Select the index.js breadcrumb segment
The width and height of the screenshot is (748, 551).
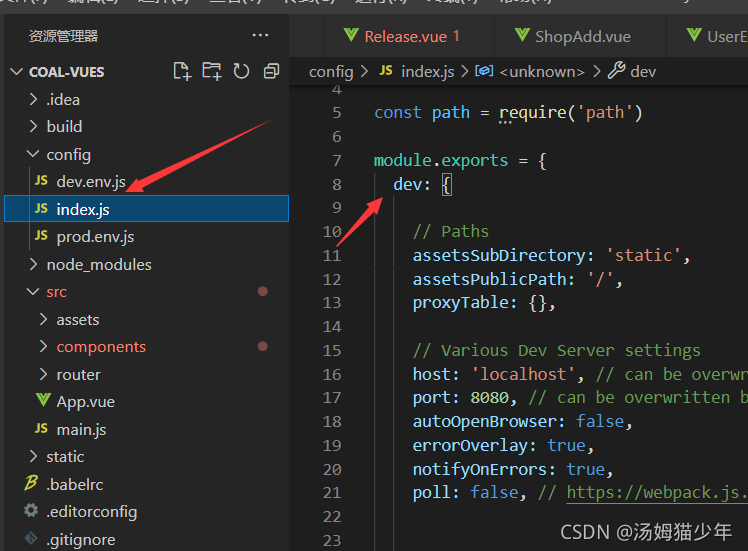[x=427, y=72]
